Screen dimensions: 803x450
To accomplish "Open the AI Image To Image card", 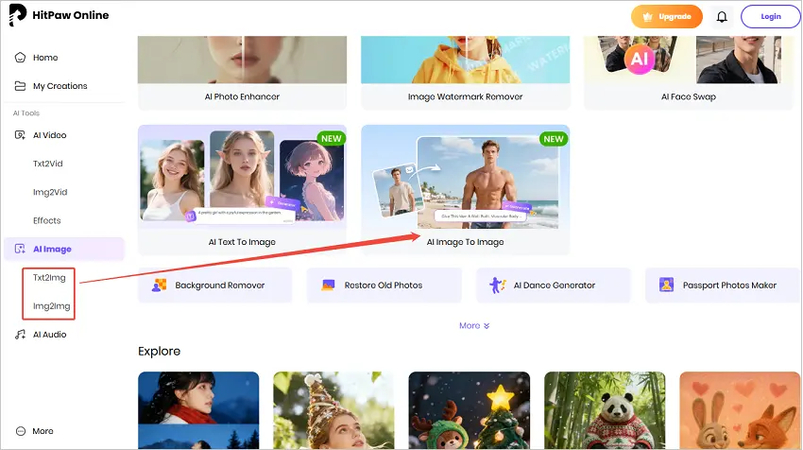I will pyautogui.click(x=465, y=188).
